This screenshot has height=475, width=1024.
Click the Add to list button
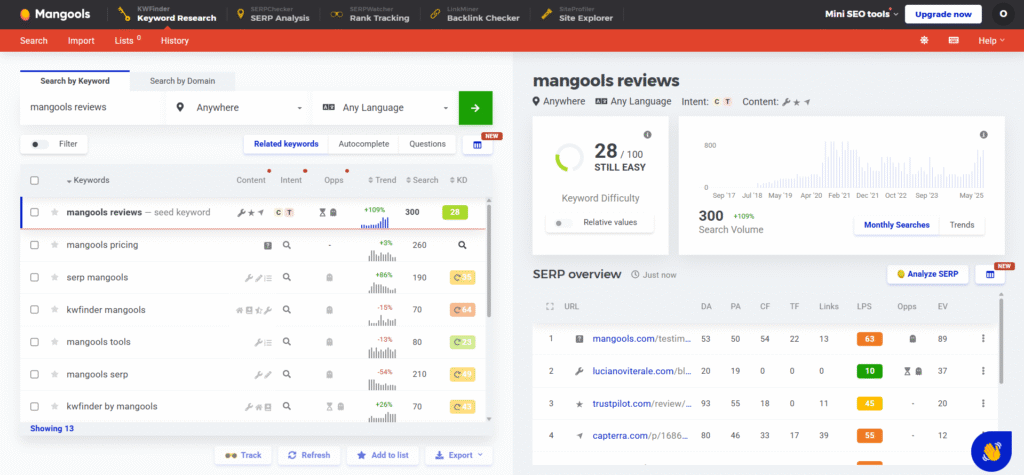[383, 455]
